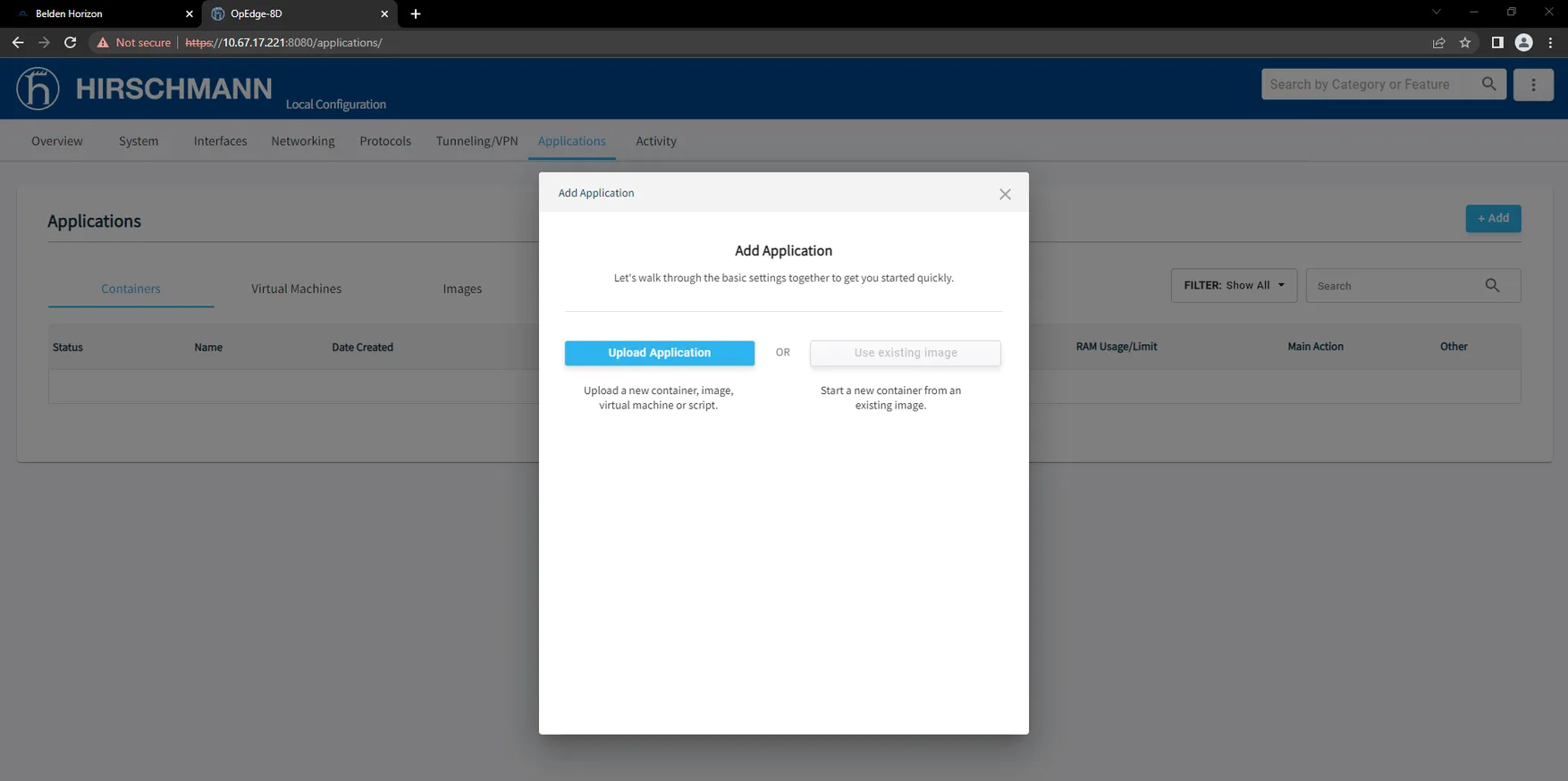Click the Use existing image button
The image size is (1568, 781).
click(x=906, y=353)
